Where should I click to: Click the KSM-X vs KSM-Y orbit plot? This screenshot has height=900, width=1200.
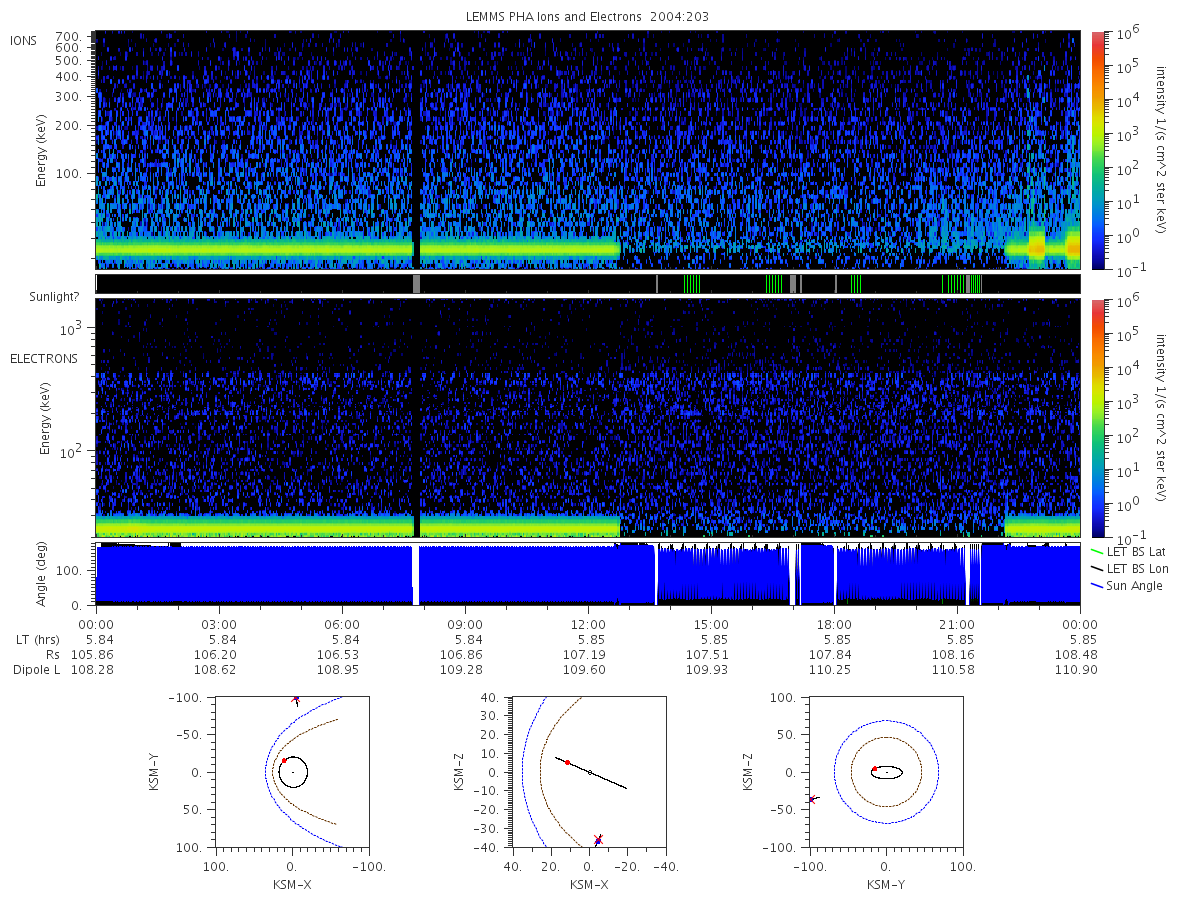[x=291, y=772]
